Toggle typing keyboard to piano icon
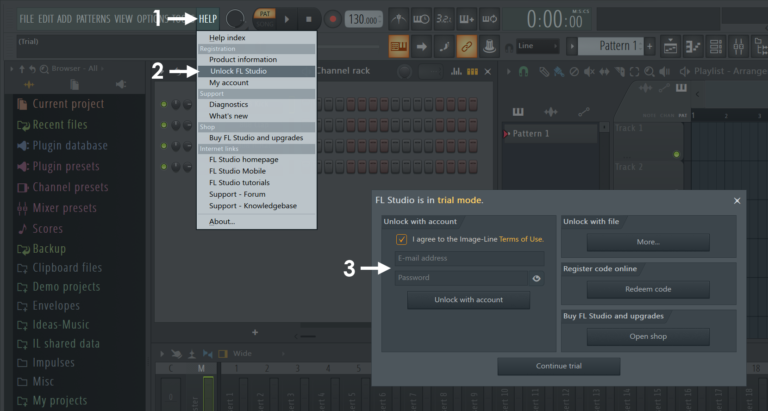 pos(399,47)
